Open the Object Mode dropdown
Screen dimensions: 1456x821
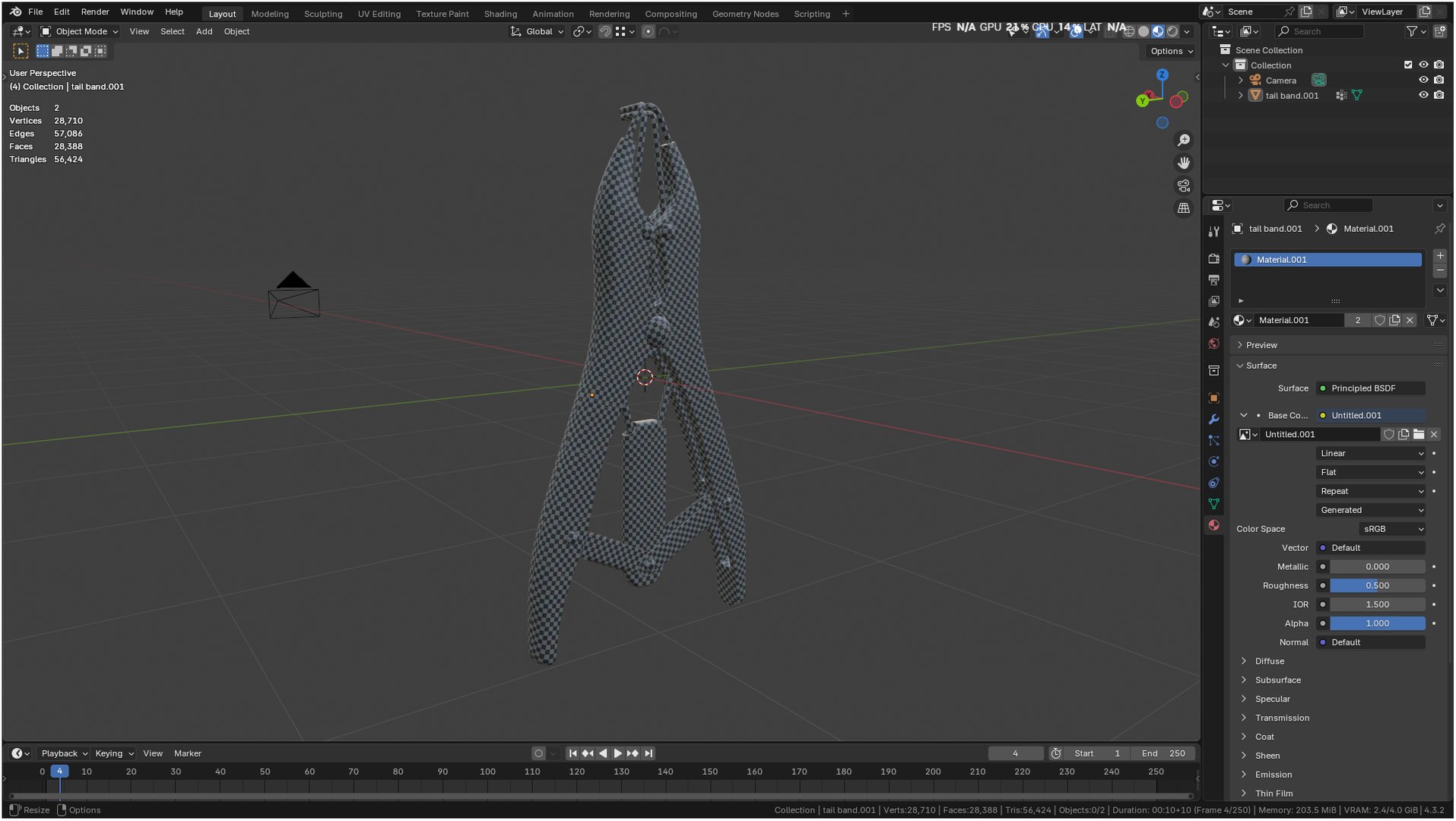pyautogui.click(x=79, y=32)
